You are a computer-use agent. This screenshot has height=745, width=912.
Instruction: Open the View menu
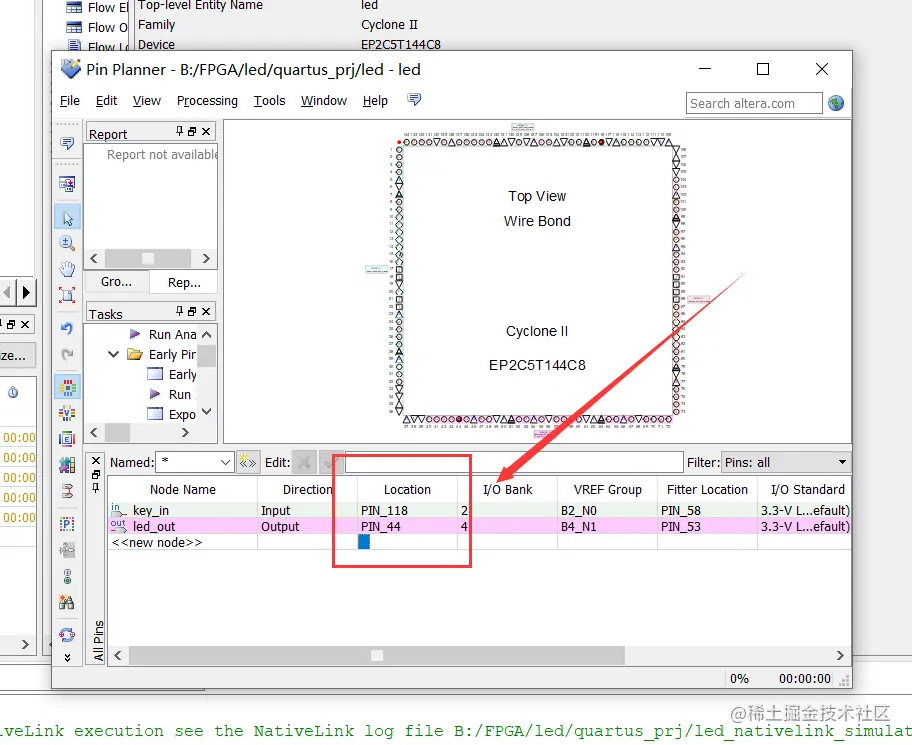click(x=147, y=101)
